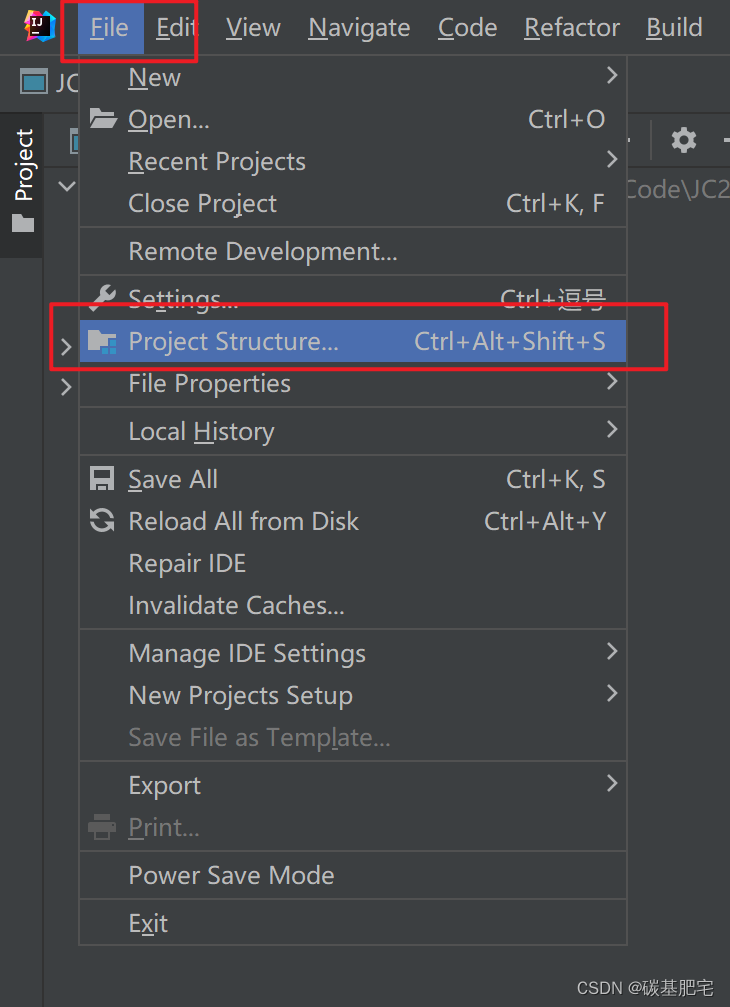This screenshot has width=730, height=1007.
Task: Click the Reload All from Disk refresh icon
Action: click(x=101, y=521)
